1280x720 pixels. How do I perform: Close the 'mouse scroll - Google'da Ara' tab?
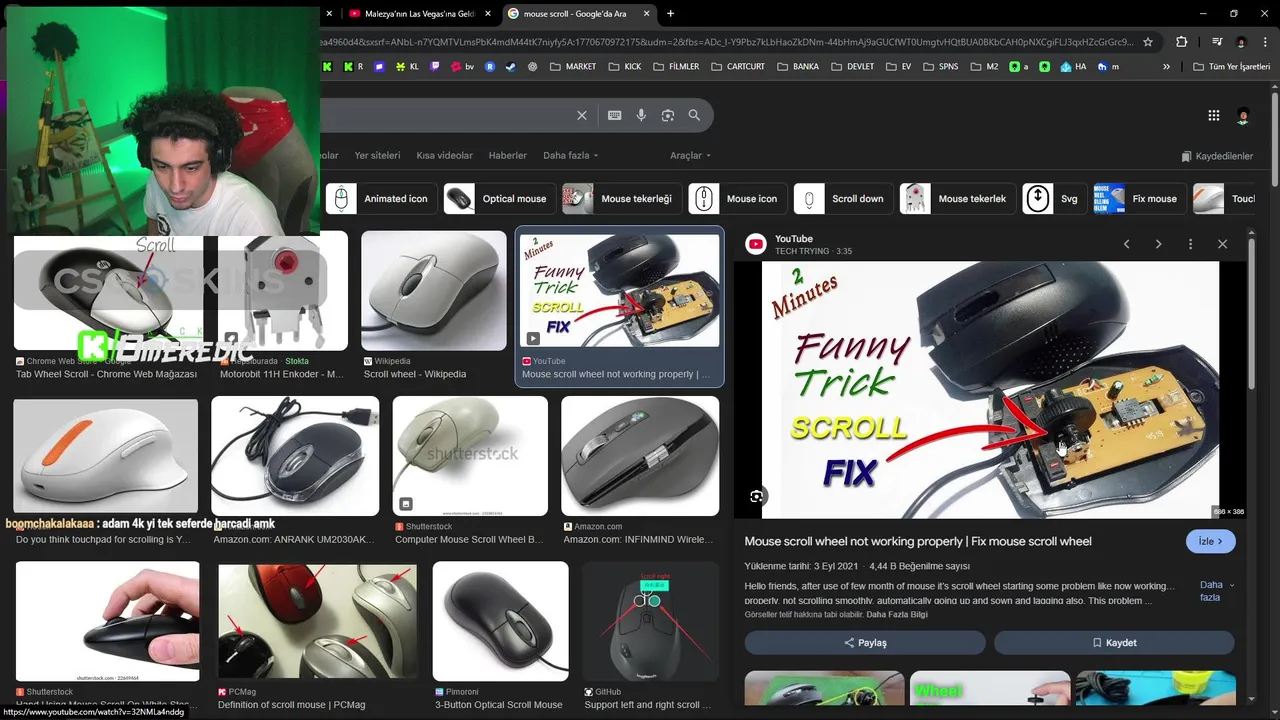[647, 14]
